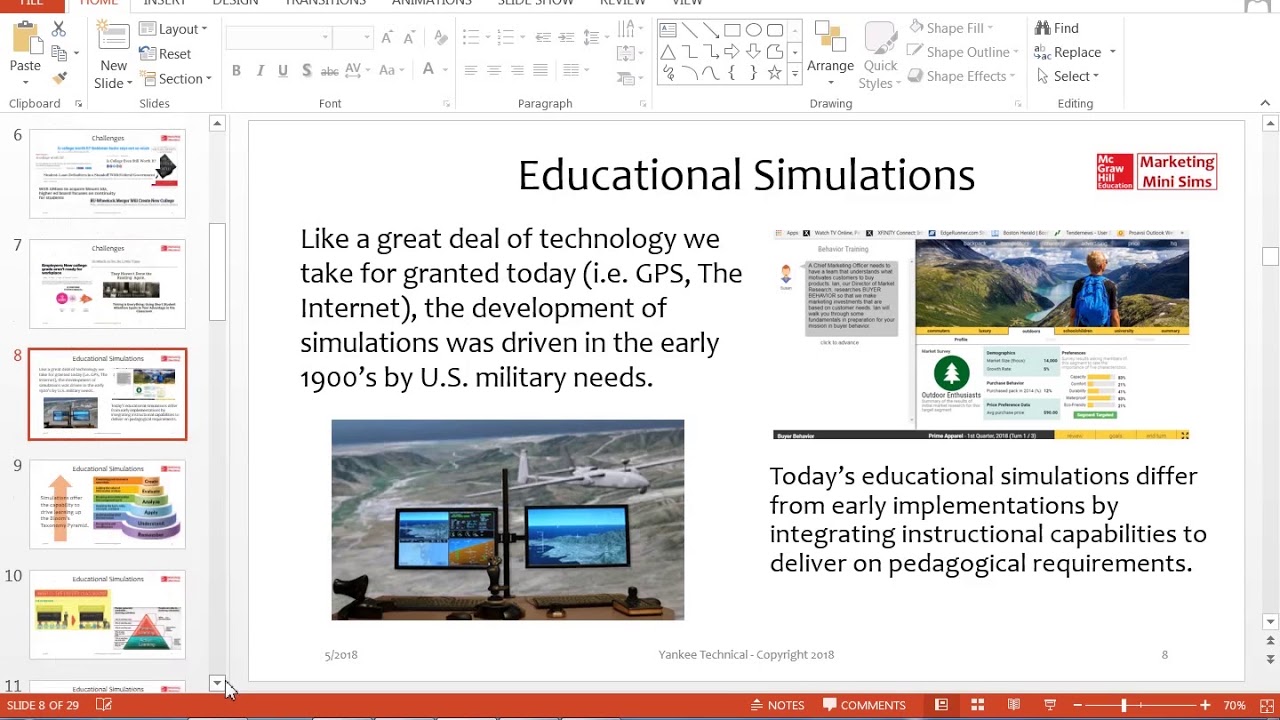Click Clear All Formatting eraser icon
Viewport: 1280px width, 720px height.
coord(441,38)
